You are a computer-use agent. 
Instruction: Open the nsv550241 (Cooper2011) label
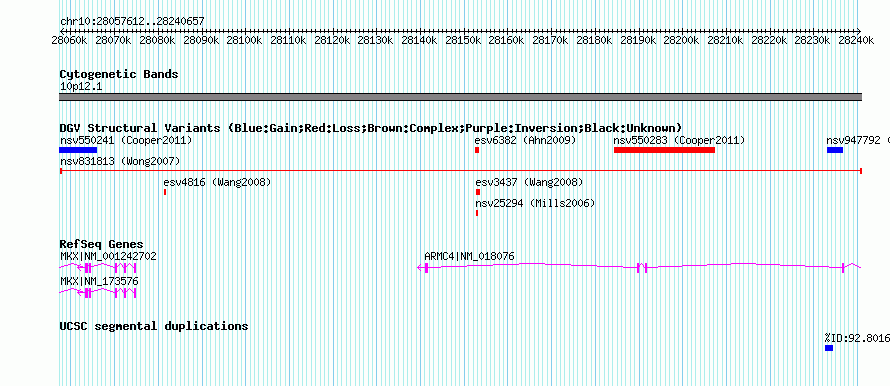pyautogui.click(x=126, y=140)
